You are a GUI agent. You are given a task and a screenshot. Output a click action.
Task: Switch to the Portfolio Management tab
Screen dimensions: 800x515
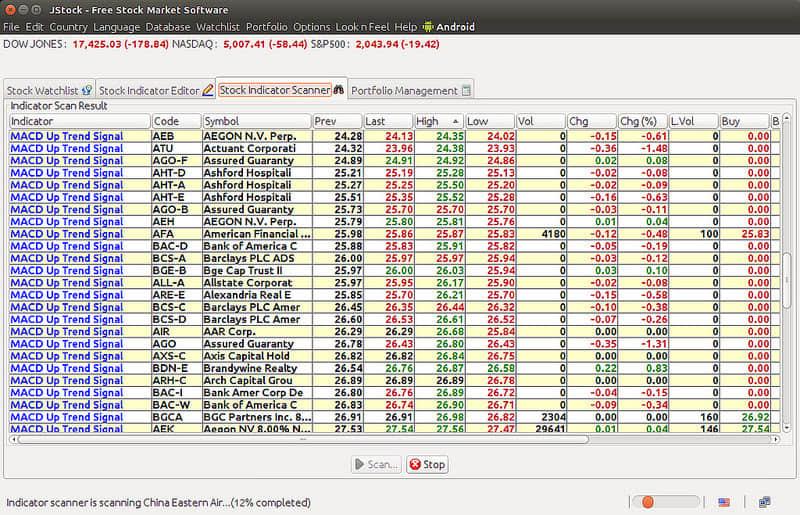404,90
